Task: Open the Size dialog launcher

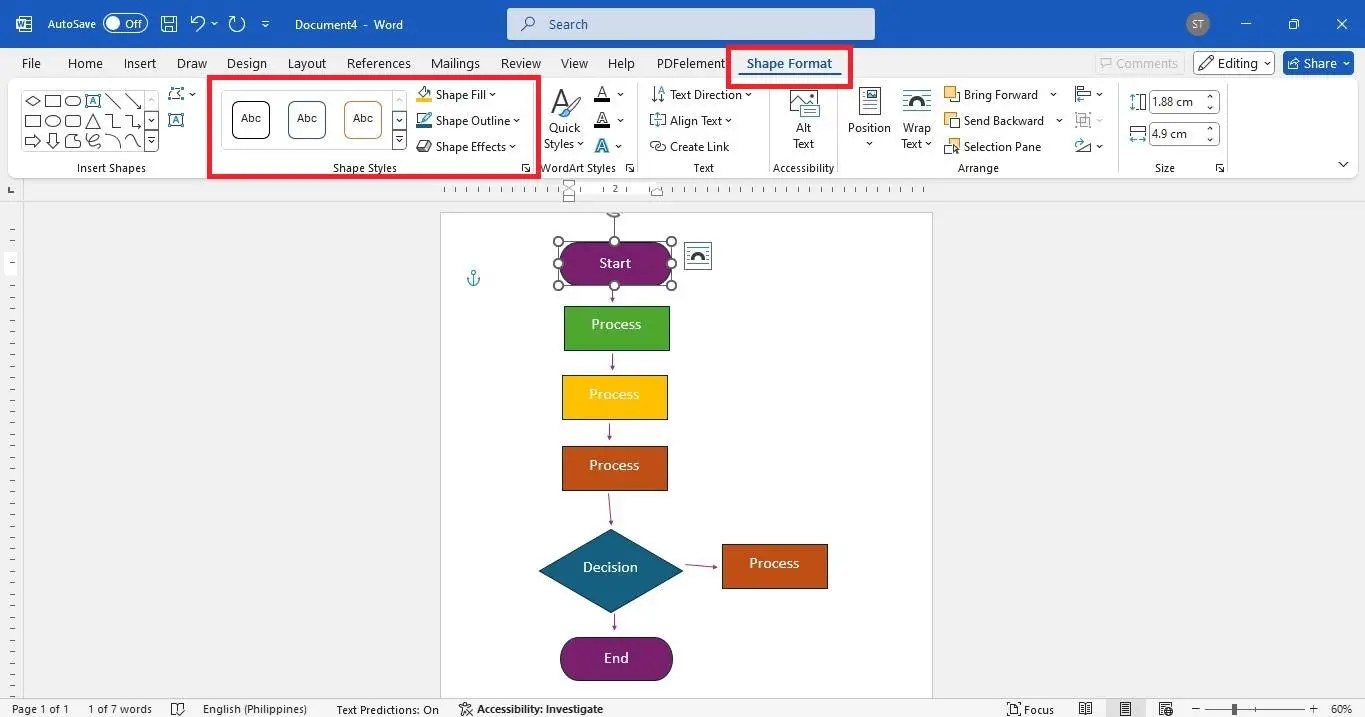Action: (1220, 169)
